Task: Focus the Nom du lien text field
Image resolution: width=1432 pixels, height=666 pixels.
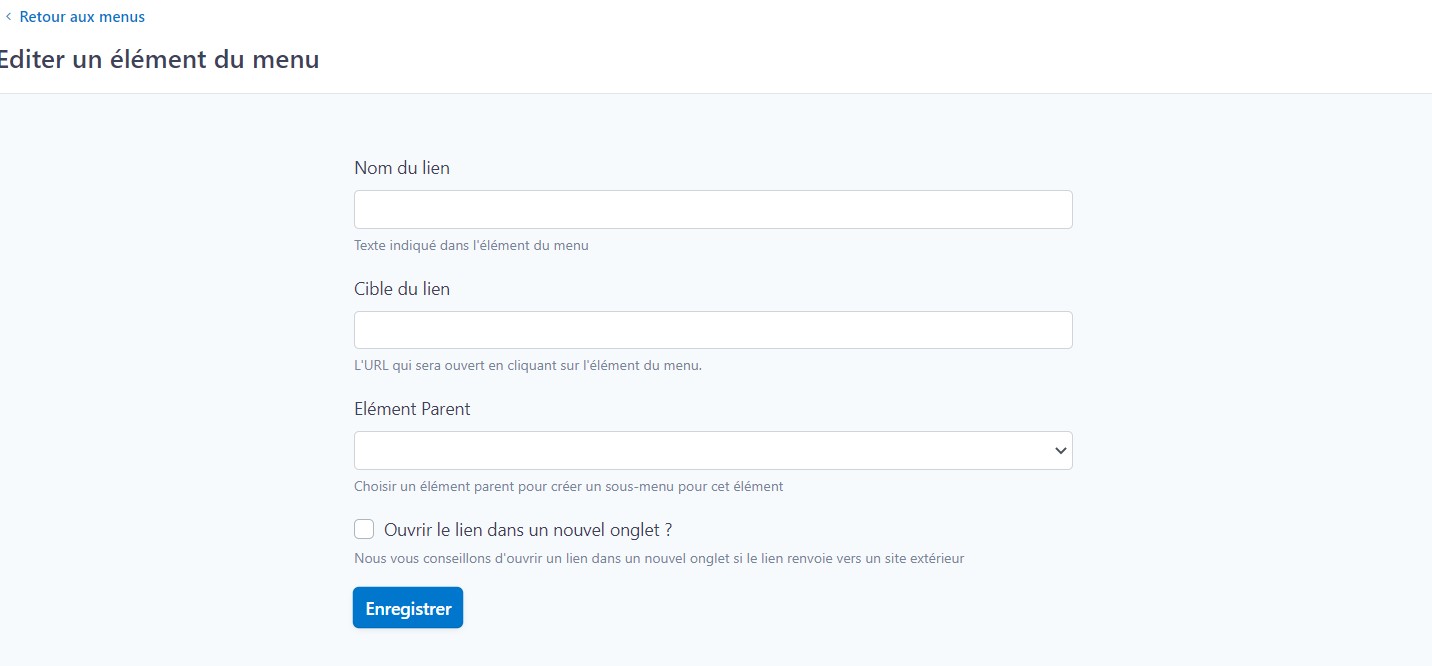Action: (x=712, y=210)
